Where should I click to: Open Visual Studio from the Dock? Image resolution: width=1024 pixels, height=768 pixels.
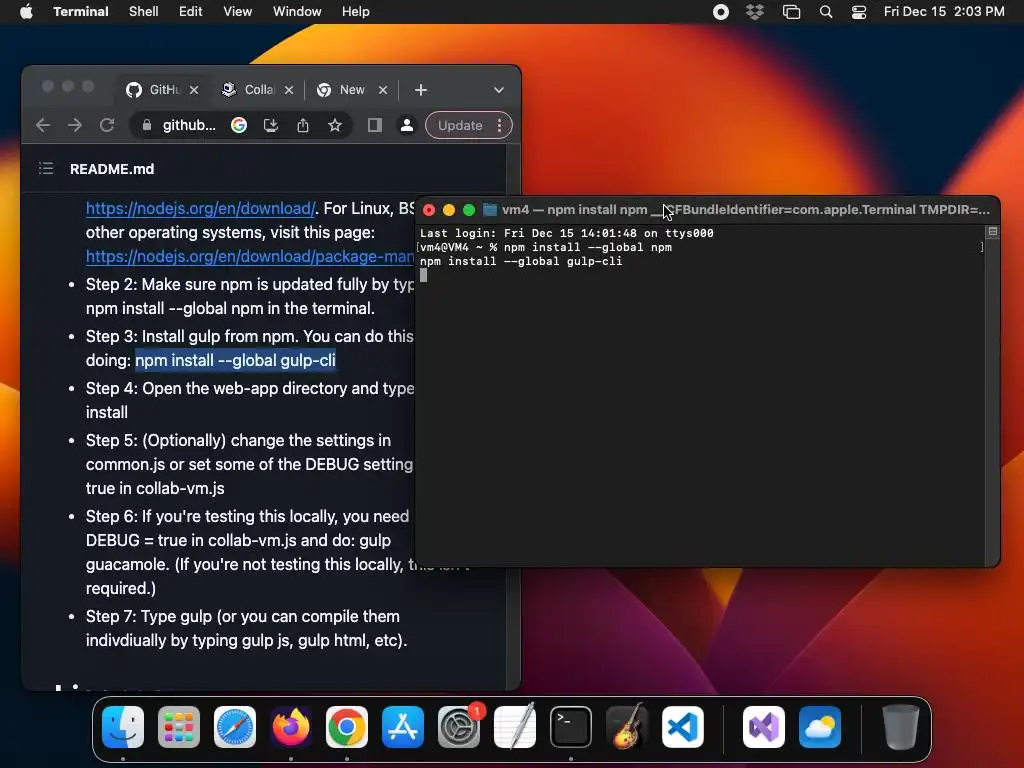click(764, 727)
